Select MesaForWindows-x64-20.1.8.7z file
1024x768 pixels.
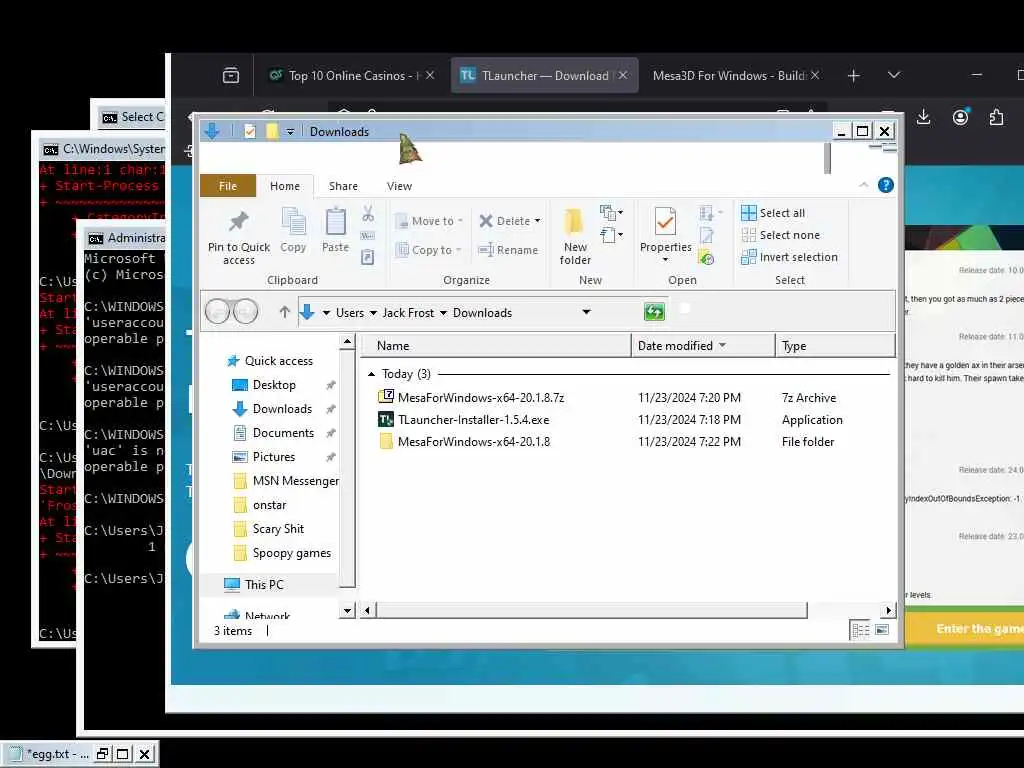pos(481,398)
